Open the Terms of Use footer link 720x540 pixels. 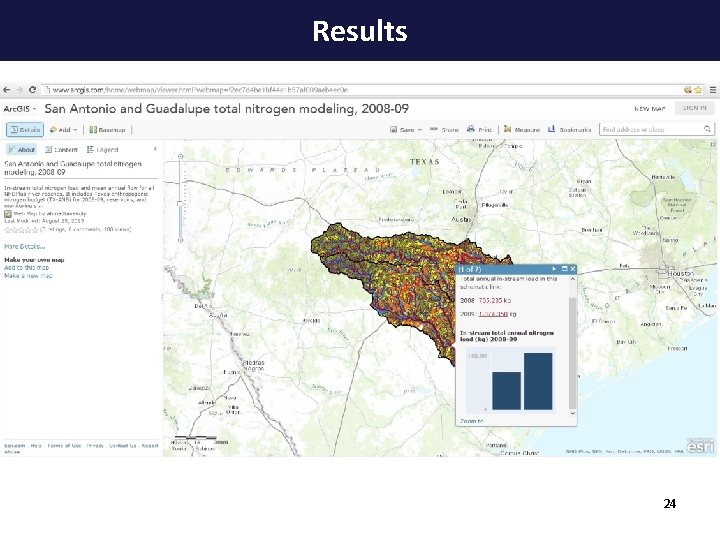(x=64, y=446)
